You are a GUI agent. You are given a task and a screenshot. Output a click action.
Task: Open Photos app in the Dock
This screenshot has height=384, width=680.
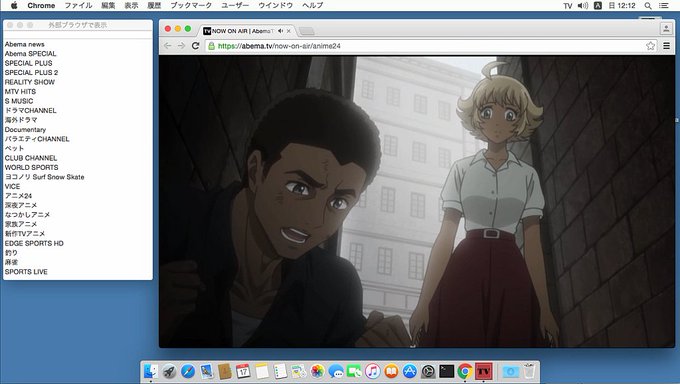[x=317, y=371]
